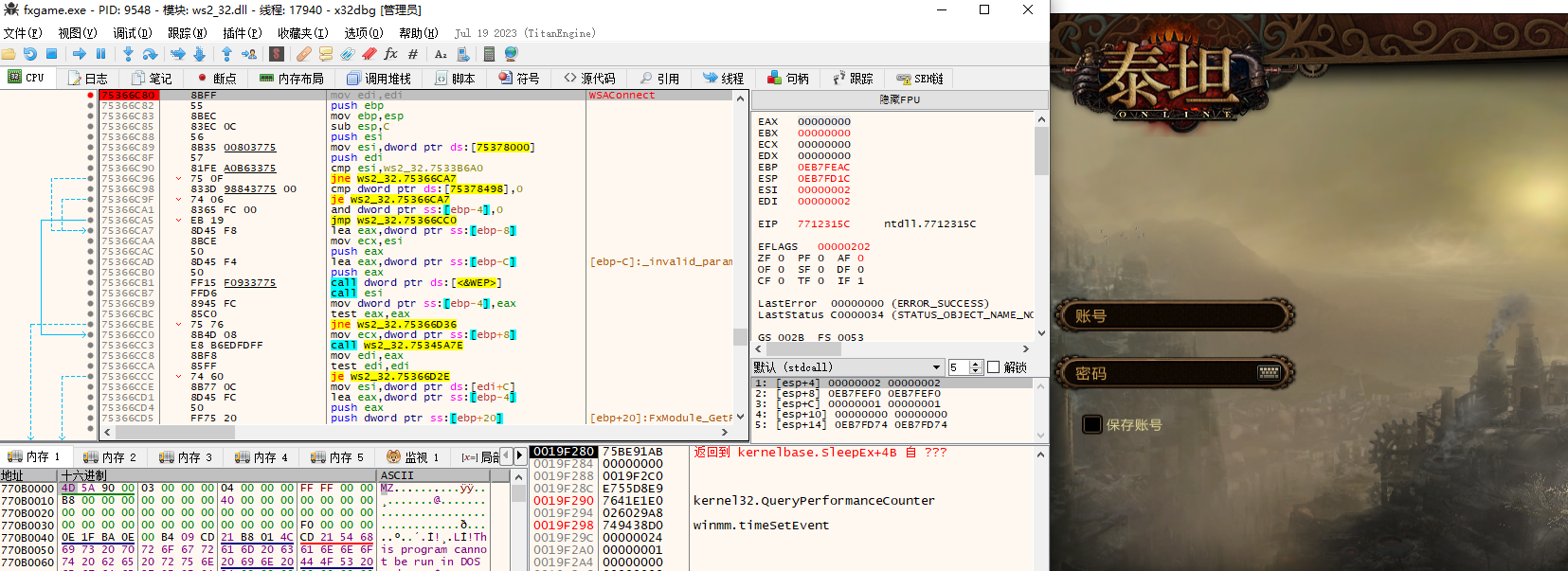The image size is (1568, 571).
Task: Switch to the 内存 2 dump tab
Action: point(110,456)
